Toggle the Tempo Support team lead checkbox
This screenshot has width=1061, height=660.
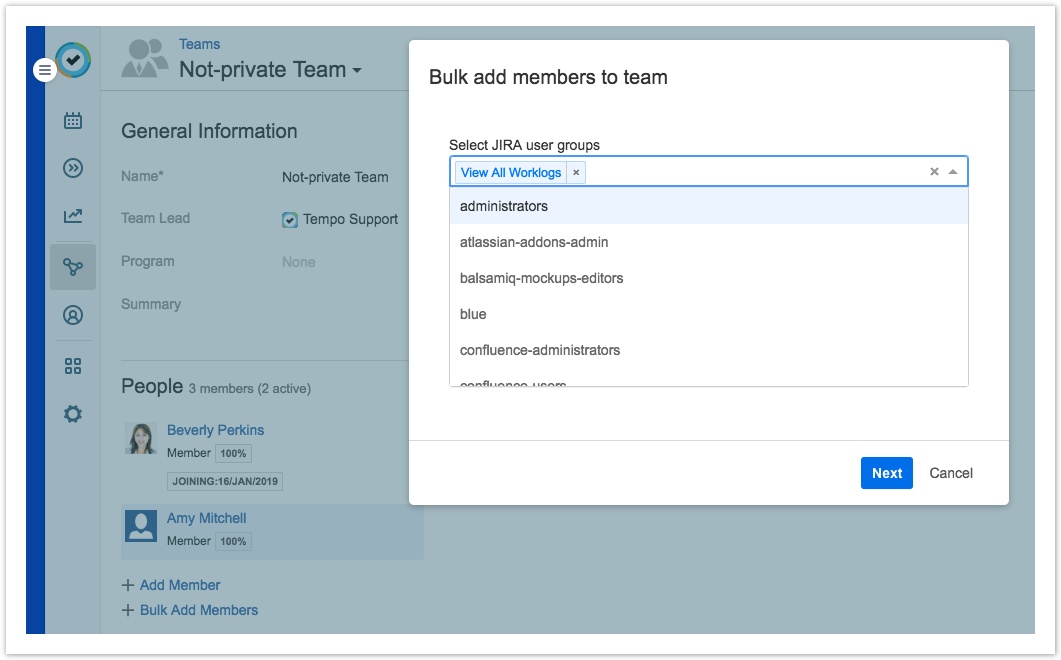[290, 220]
